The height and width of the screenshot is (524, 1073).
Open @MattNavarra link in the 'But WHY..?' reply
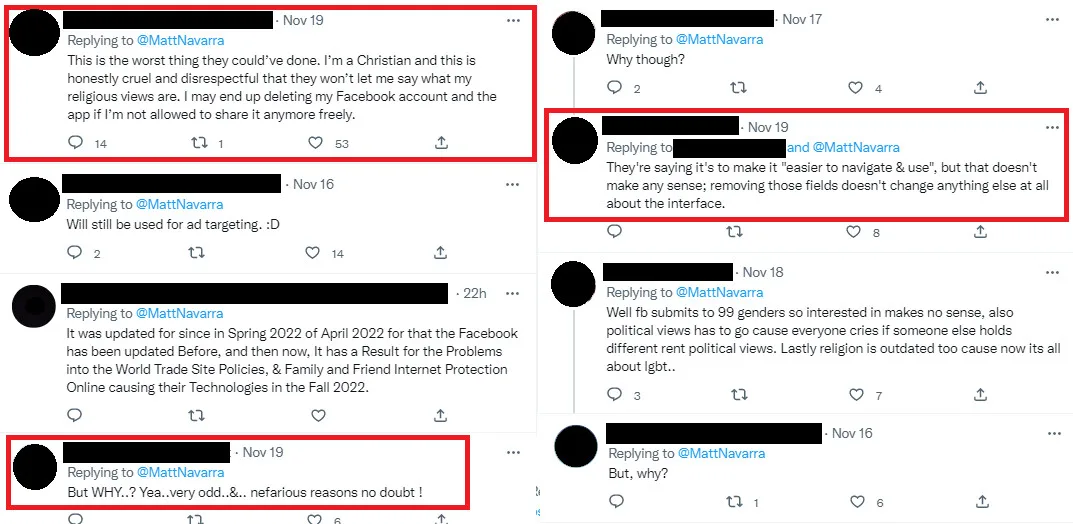(x=179, y=472)
